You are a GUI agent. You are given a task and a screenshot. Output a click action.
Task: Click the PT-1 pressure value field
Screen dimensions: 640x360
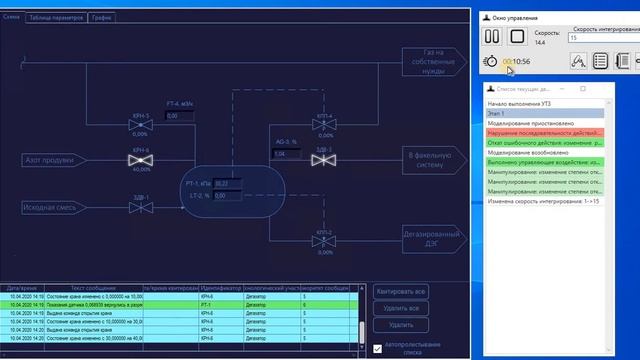pyautogui.click(x=228, y=184)
